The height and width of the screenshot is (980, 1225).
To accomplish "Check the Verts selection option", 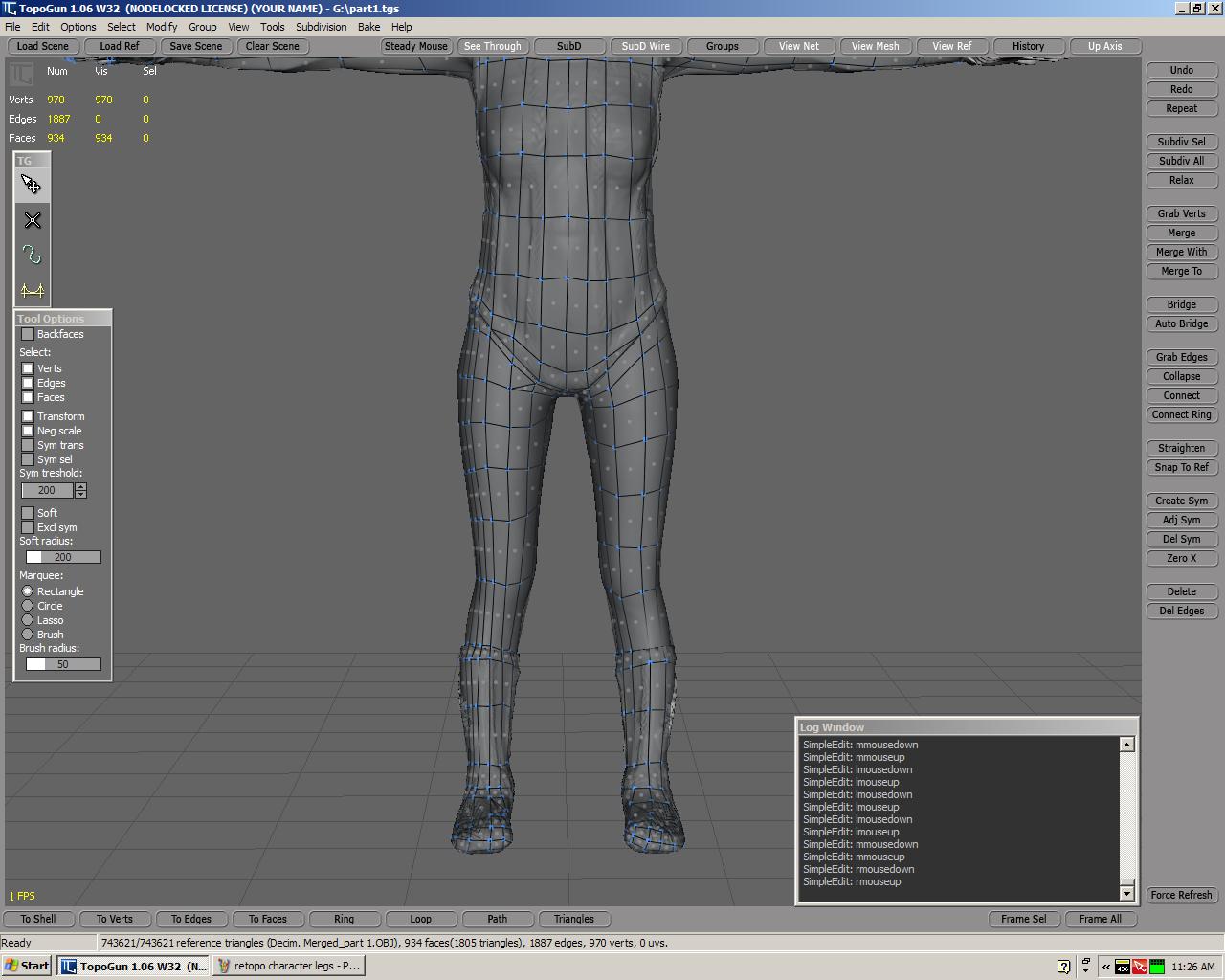I will (x=27, y=368).
